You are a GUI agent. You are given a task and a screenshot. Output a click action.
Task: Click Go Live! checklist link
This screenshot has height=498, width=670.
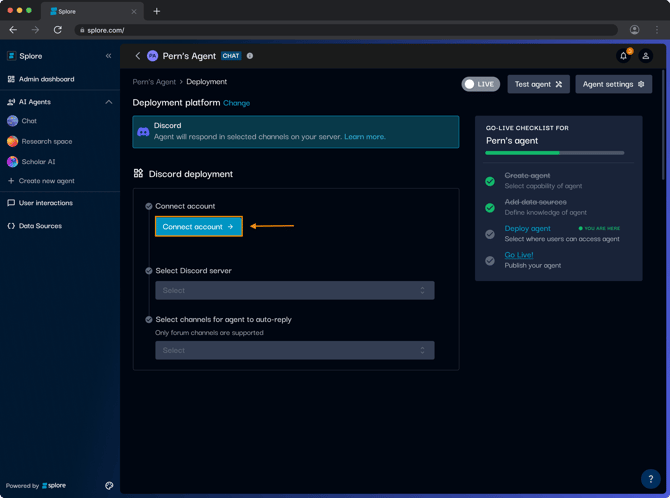519,255
